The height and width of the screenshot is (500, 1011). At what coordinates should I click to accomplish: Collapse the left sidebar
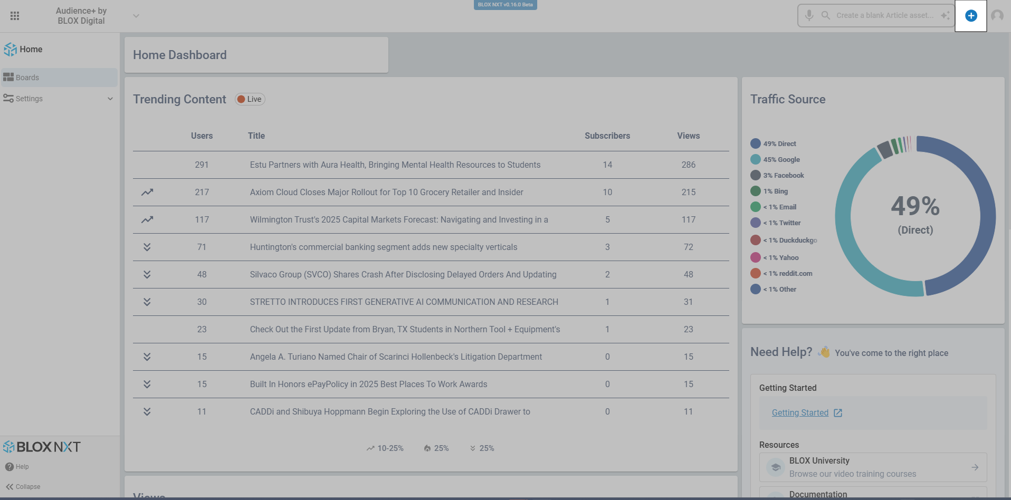pyautogui.click(x=23, y=487)
